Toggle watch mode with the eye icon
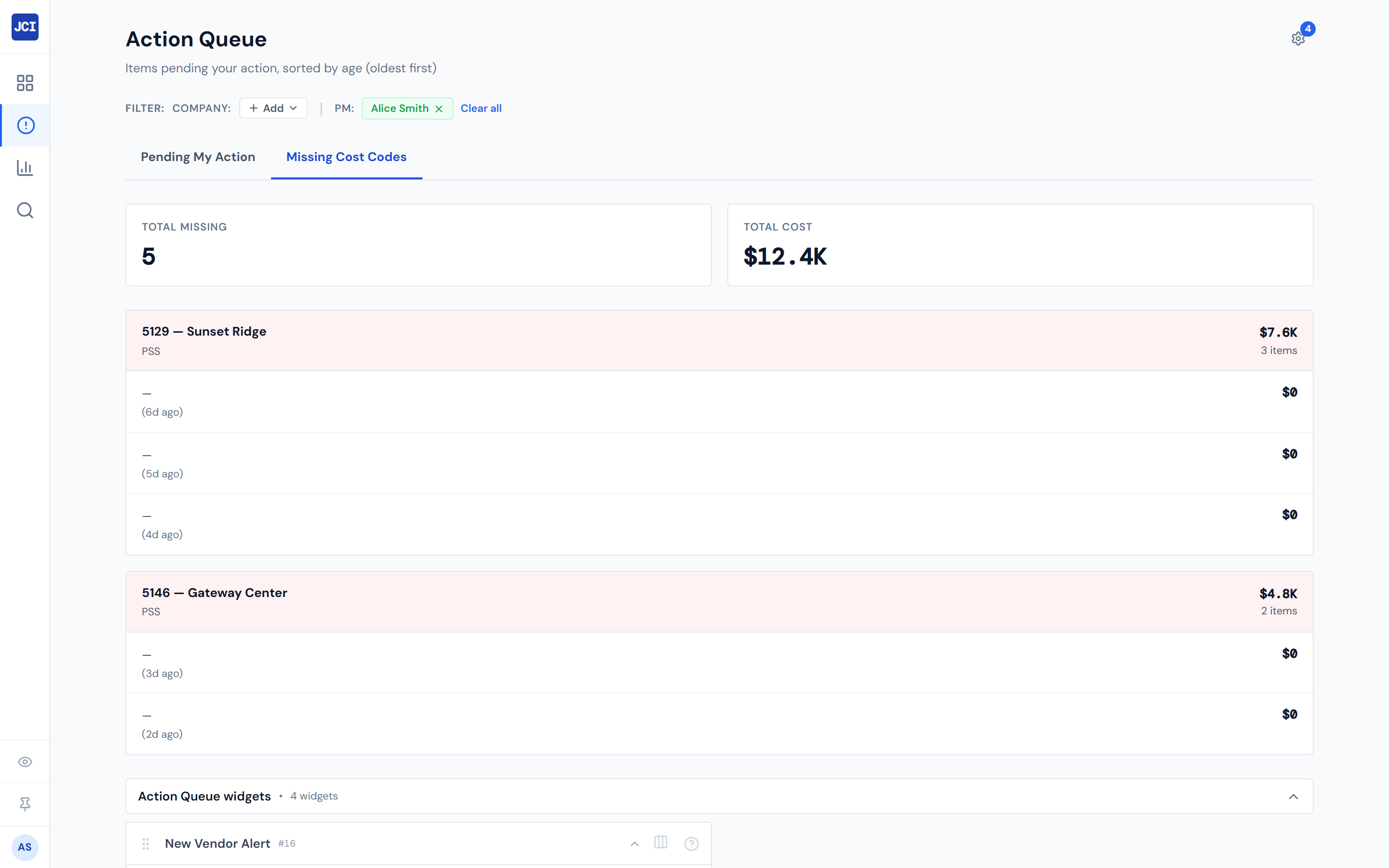 [x=25, y=761]
